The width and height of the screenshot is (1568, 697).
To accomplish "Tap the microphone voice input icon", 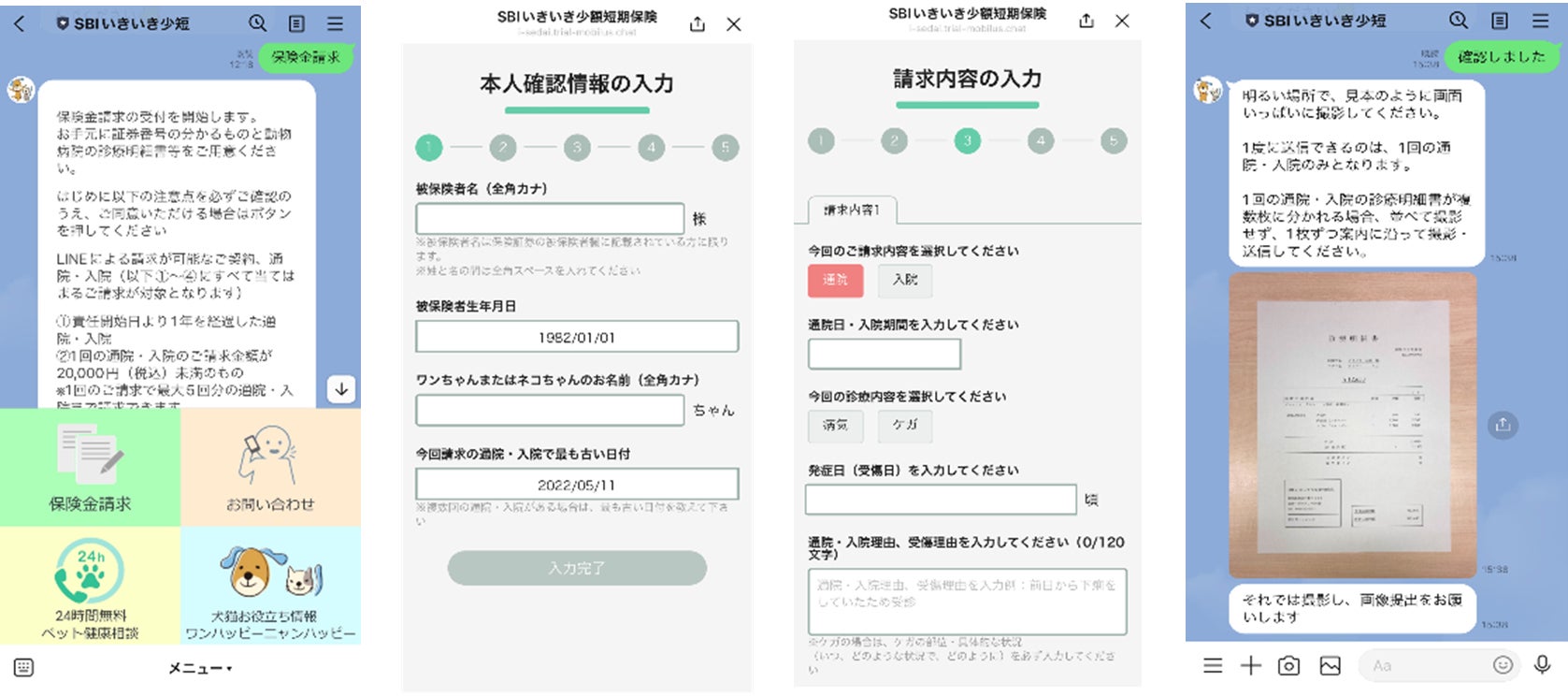I will point(1543,665).
